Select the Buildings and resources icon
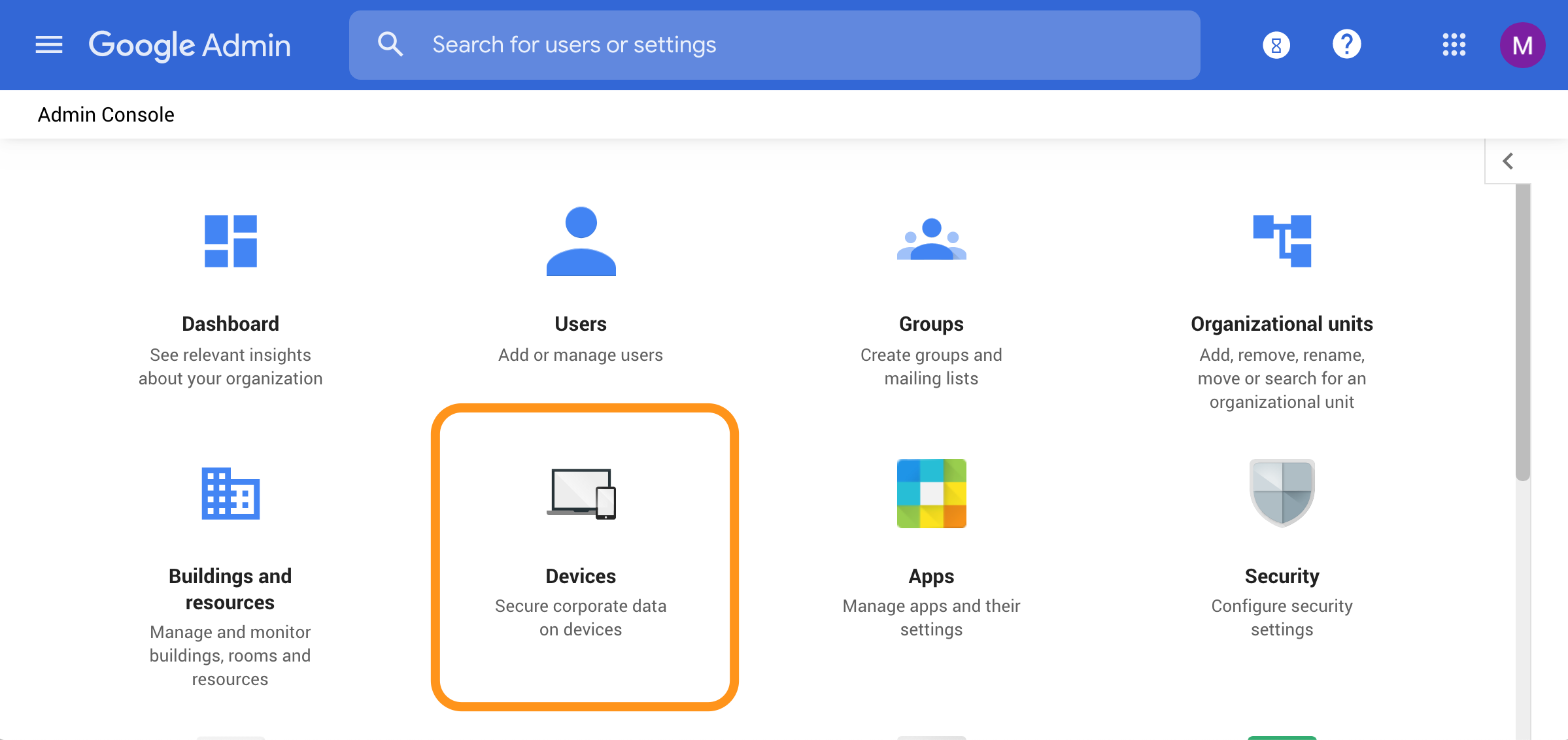 230,495
